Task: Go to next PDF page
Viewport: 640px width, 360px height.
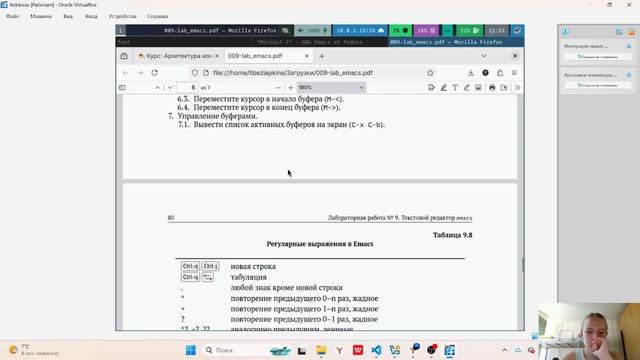Action: (x=170, y=87)
